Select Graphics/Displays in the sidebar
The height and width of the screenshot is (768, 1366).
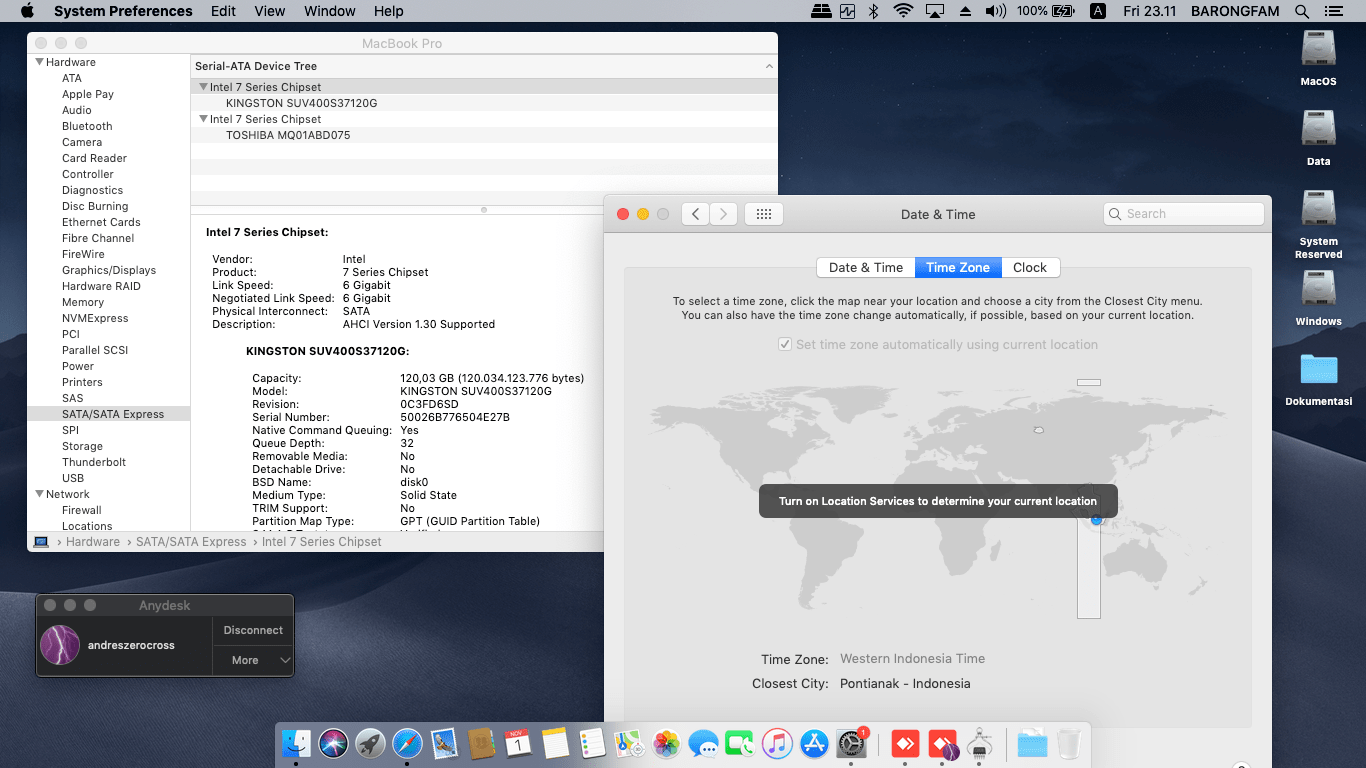tap(109, 270)
